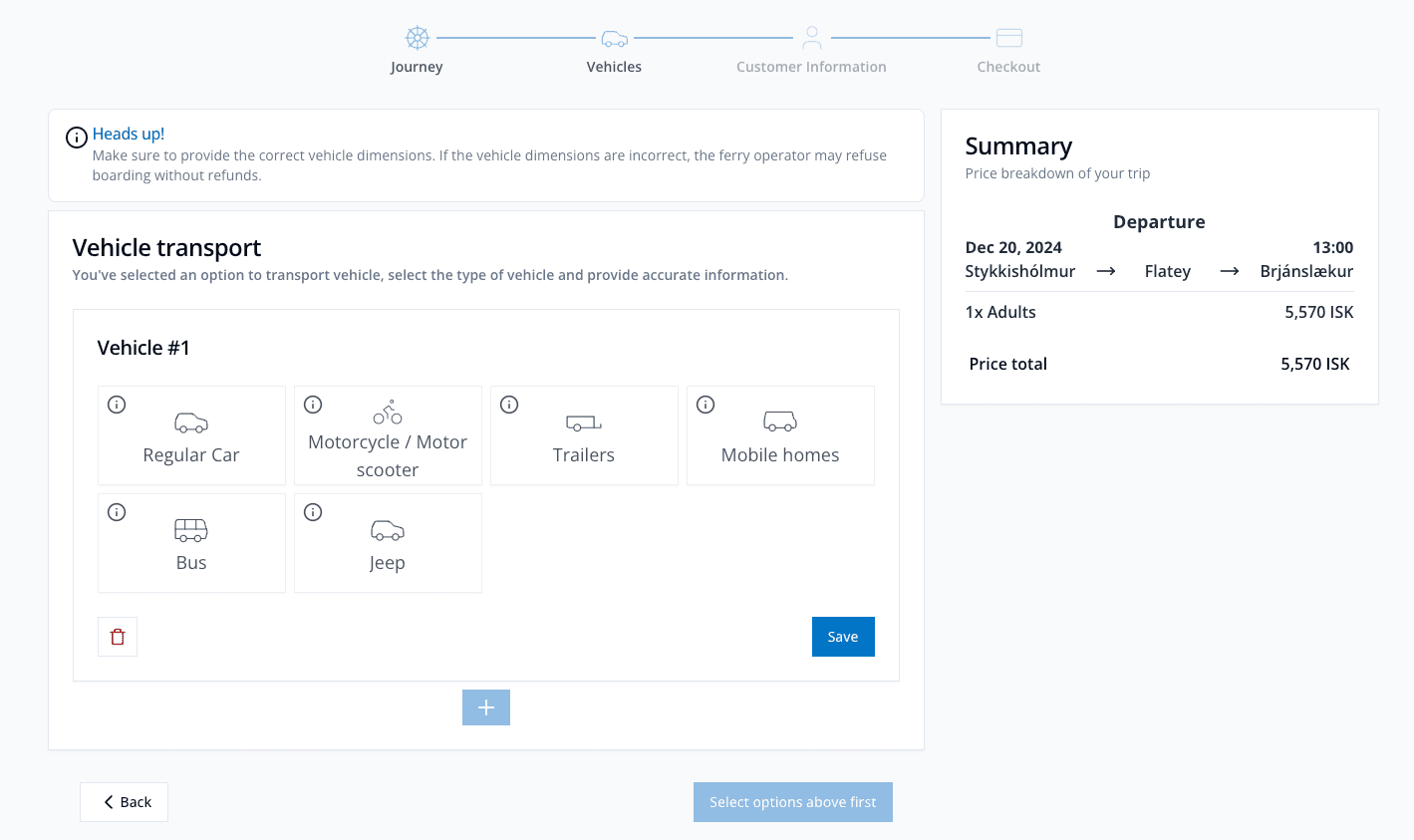Save the Vehicle #1 details

[843, 637]
